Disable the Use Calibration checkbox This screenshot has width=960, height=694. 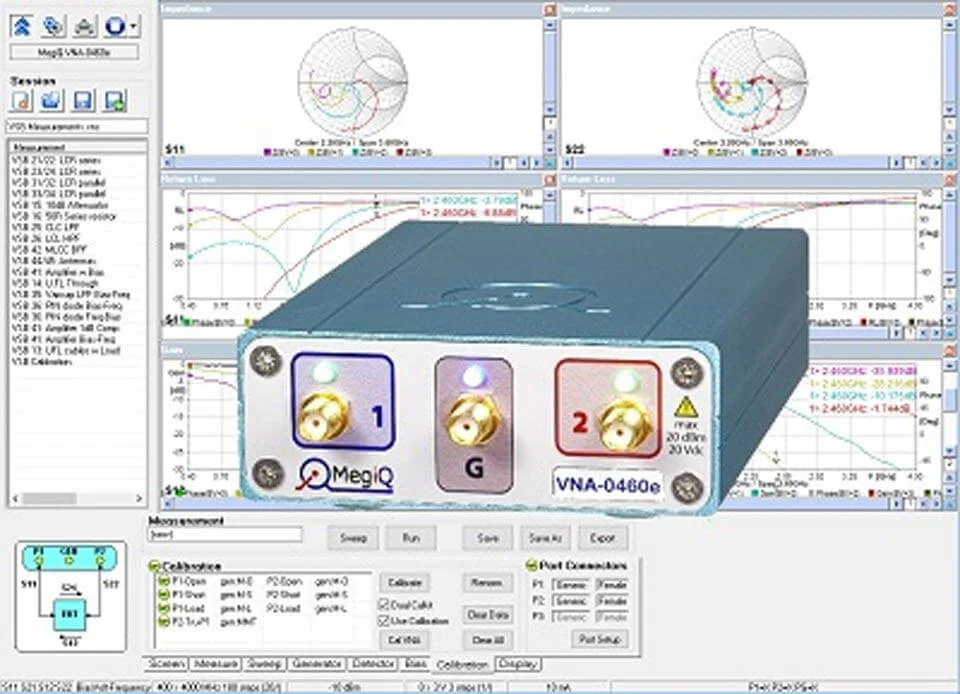pos(384,620)
